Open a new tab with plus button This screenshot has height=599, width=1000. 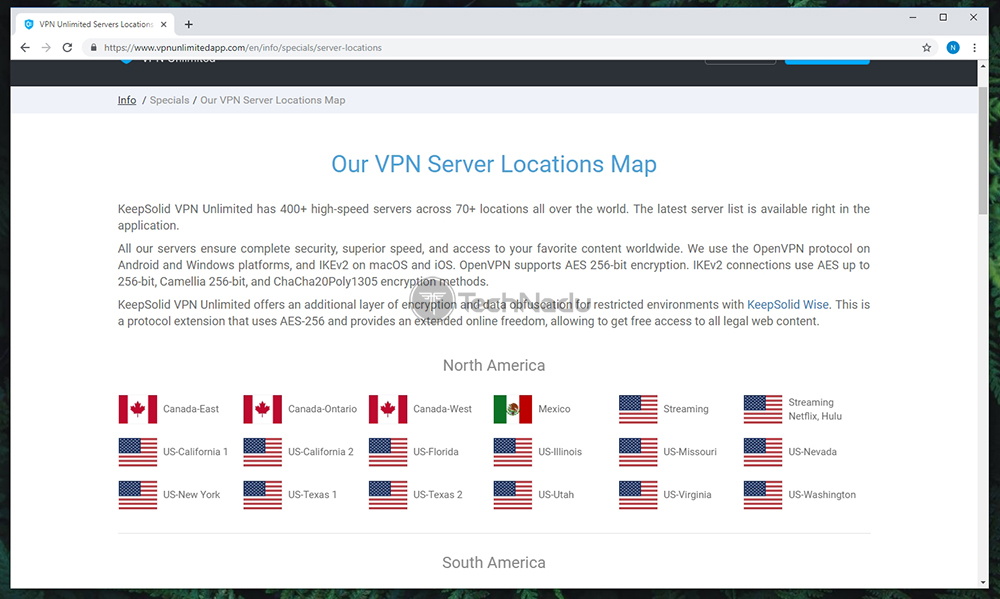tap(188, 24)
